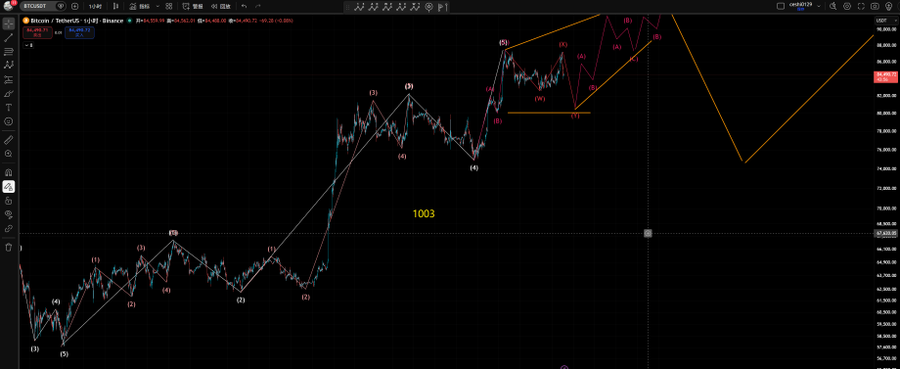Click the crosshair price label 67,633.95

(x=886, y=234)
